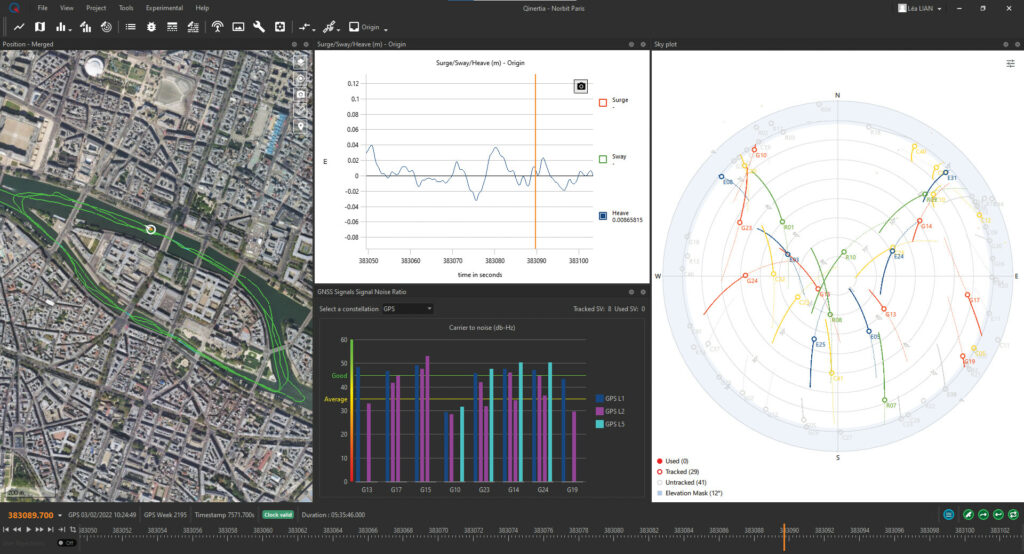Image resolution: width=1024 pixels, height=554 pixels.
Task: Click the Qinertia app logo
Action: pyautogui.click(x=14, y=8)
